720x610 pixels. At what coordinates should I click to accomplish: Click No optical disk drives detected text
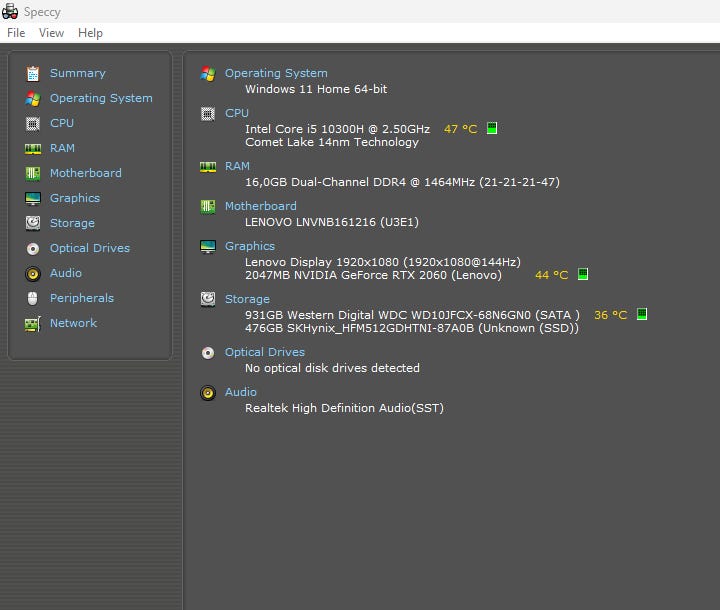tap(332, 368)
